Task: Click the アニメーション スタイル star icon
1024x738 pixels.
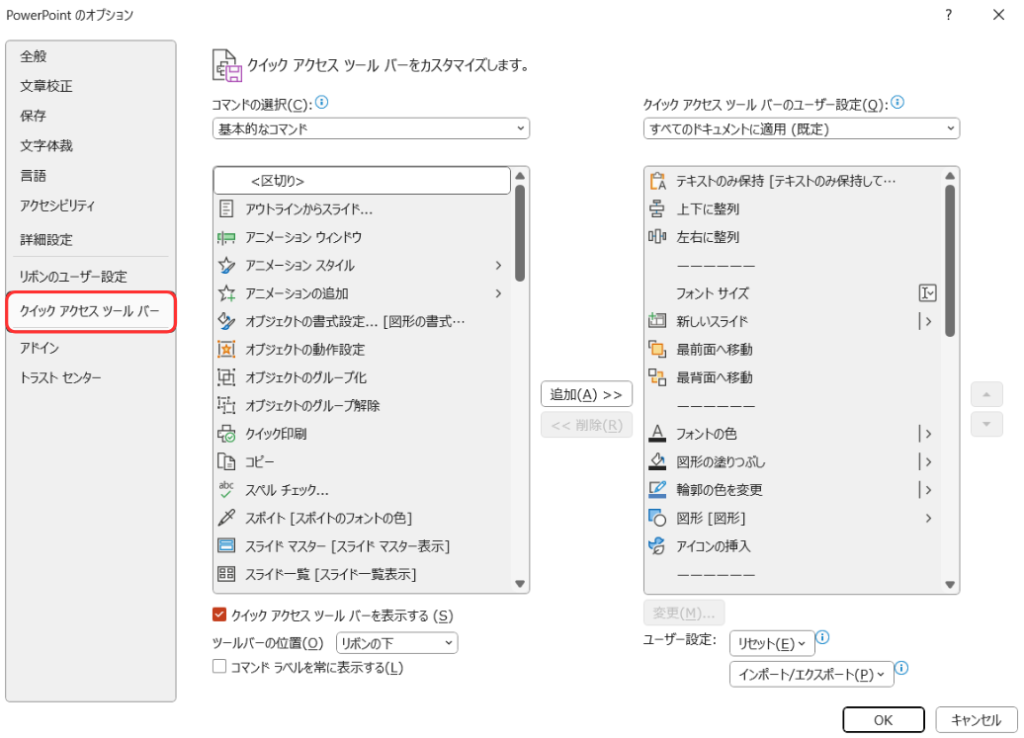Action: click(226, 265)
